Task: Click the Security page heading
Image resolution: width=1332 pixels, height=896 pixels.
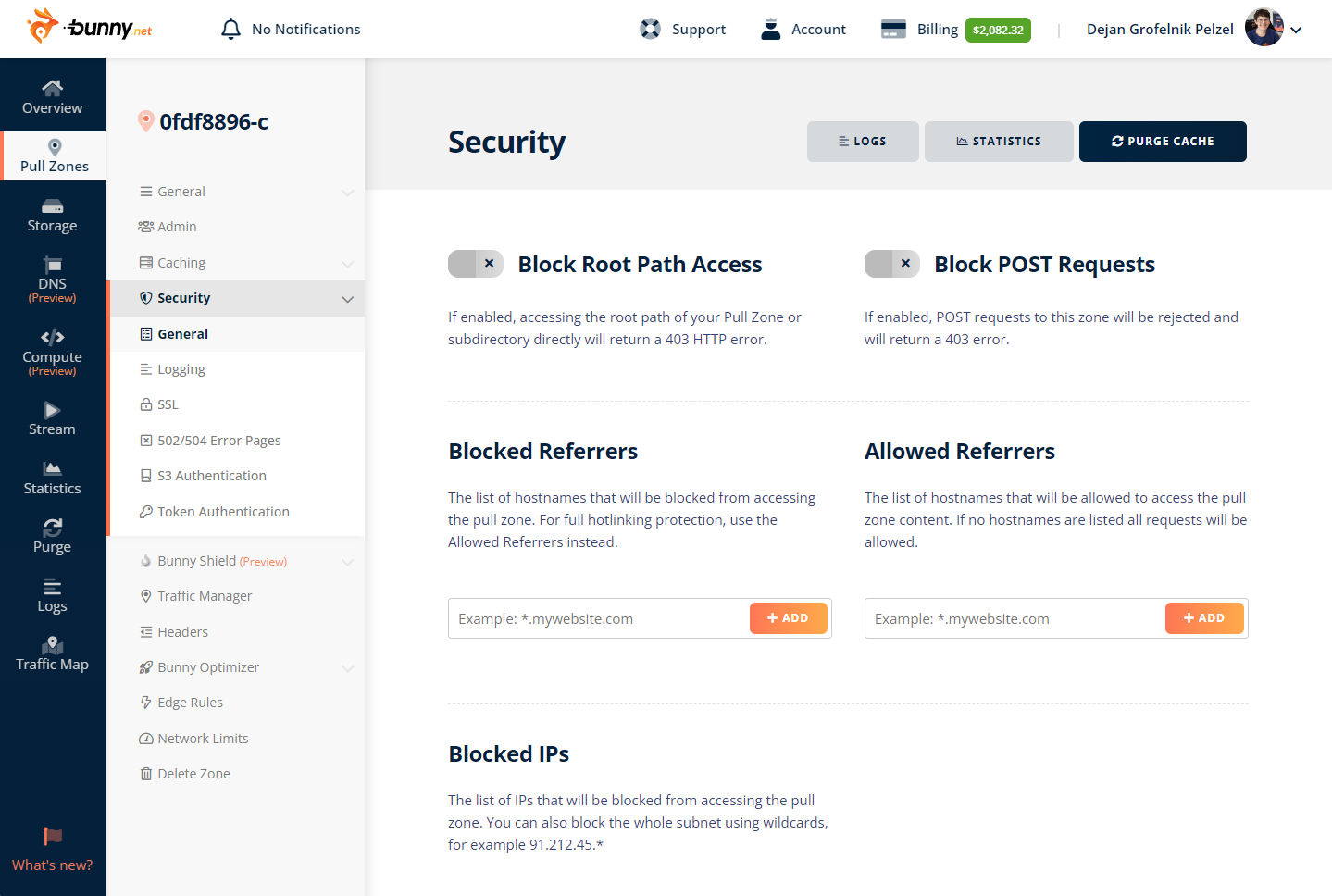Action: pos(507,142)
